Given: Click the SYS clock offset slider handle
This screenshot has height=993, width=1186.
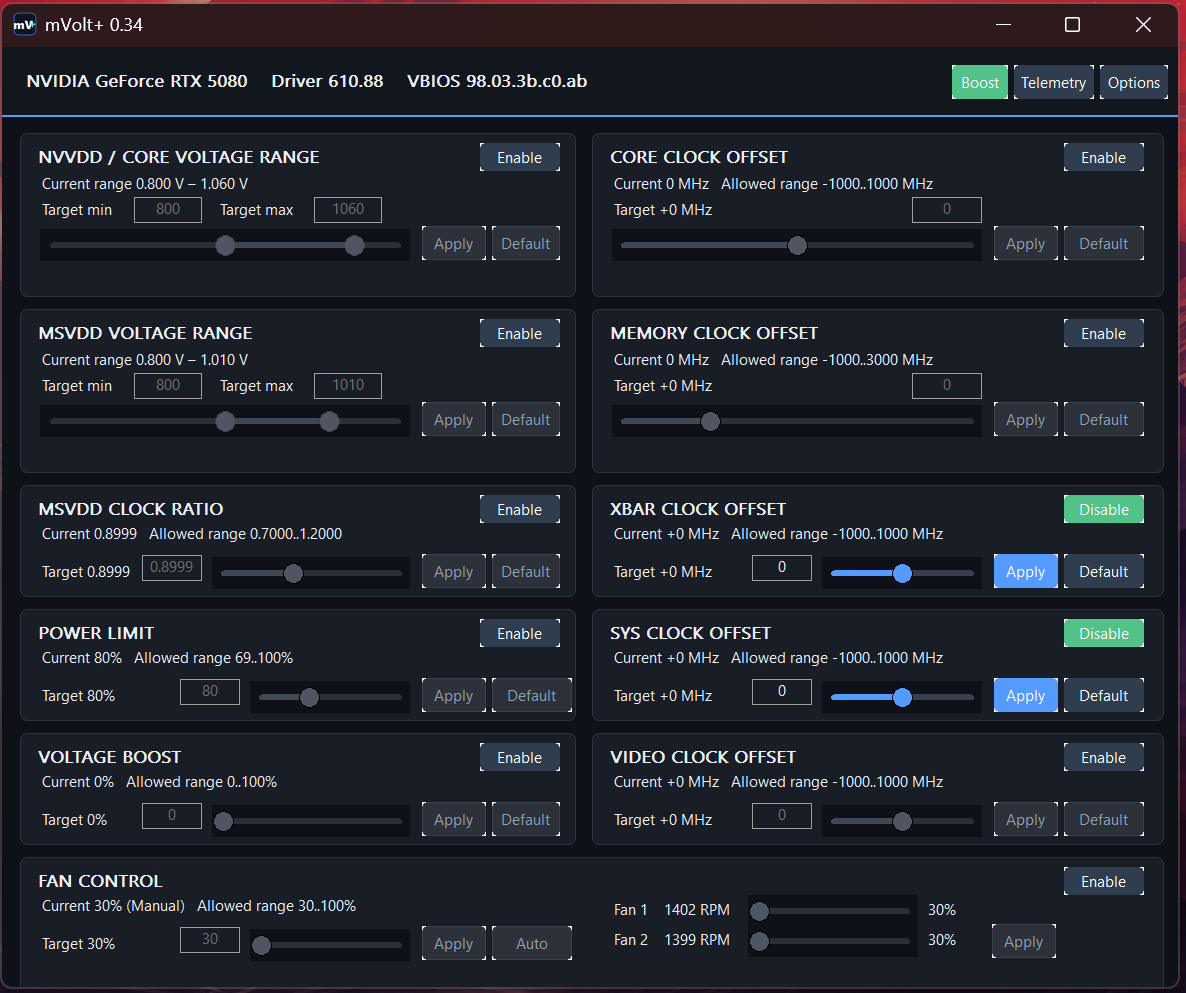Looking at the screenshot, I should point(902,697).
